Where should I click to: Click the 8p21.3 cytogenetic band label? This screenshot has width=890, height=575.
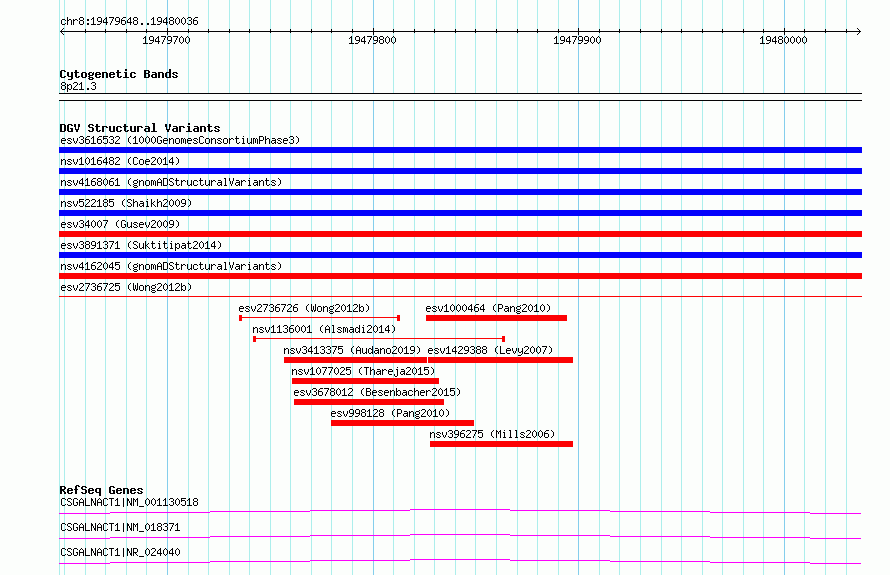[78, 86]
